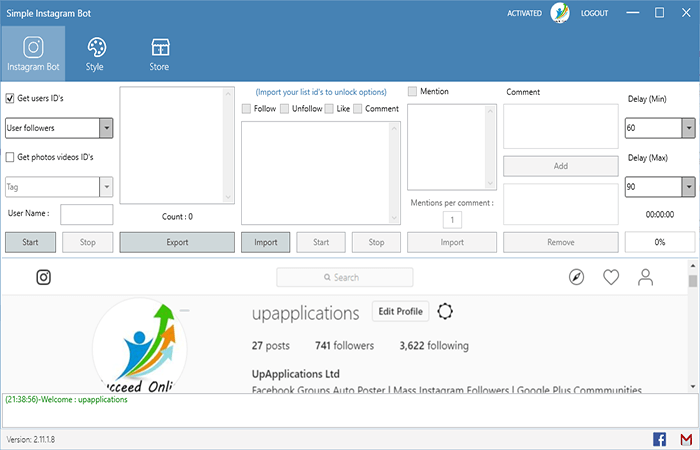Open the Instagram Bot tab
Viewport: 700px width, 450px height.
33,54
